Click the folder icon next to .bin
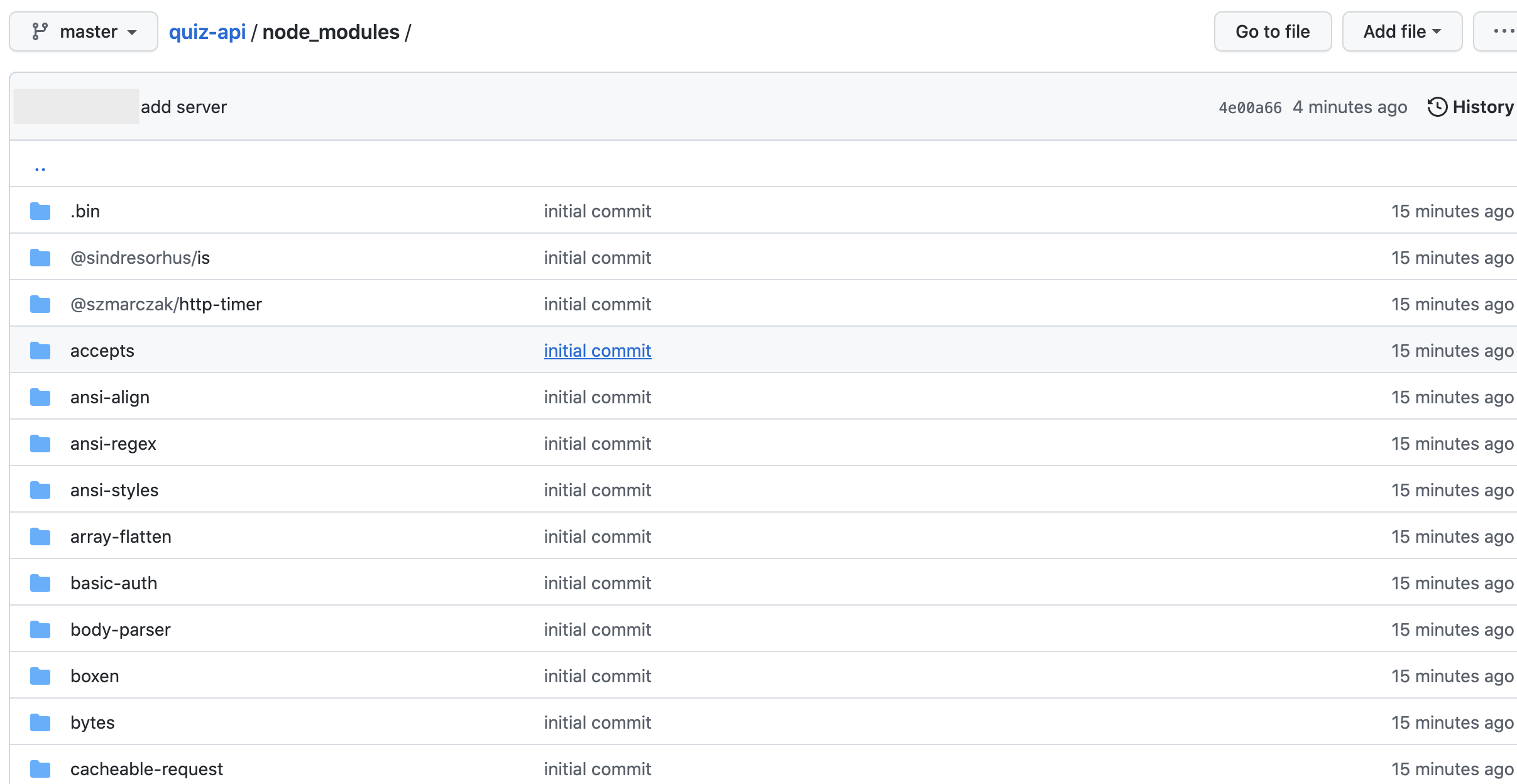 click(x=40, y=211)
